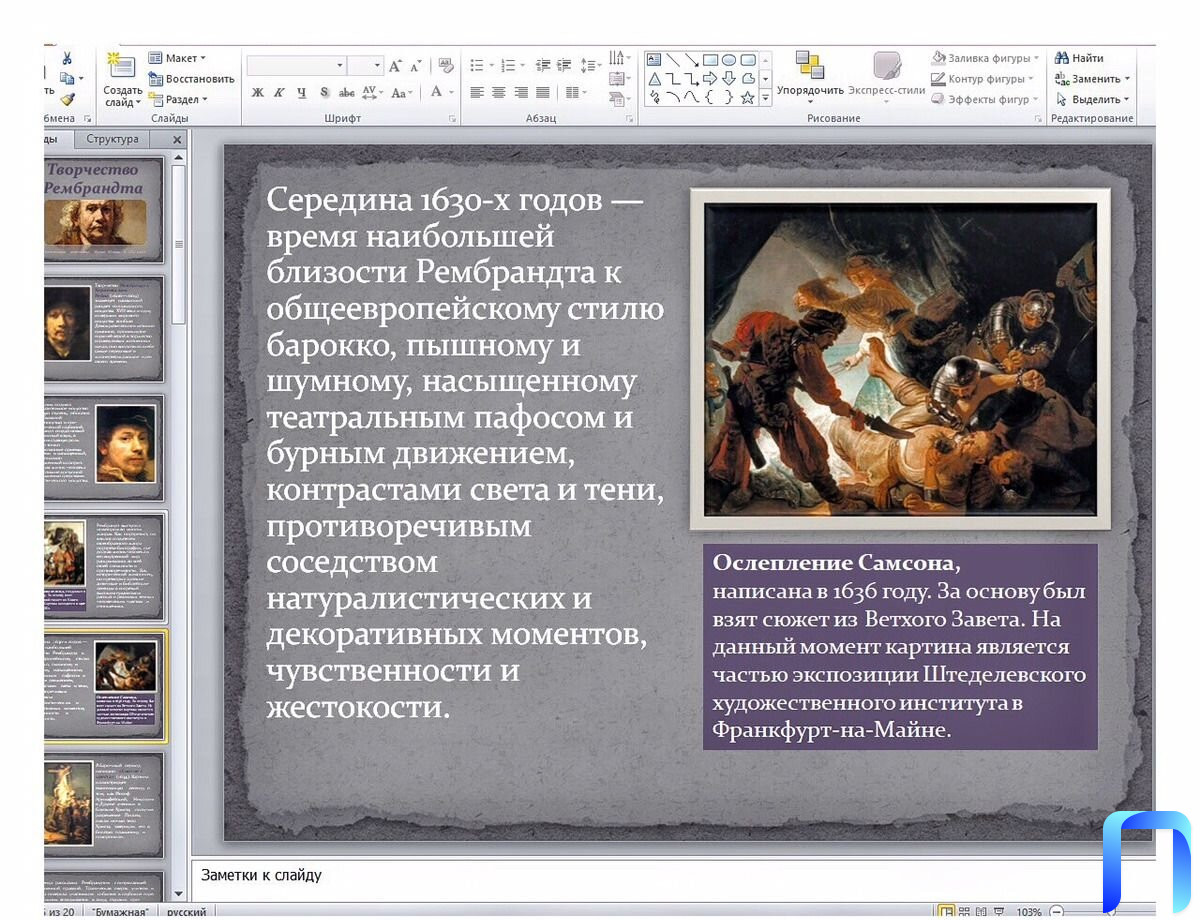Toggle underline Ч formatting
The width and height of the screenshot is (1200, 920).
pyautogui.click(x=302, y=92)
